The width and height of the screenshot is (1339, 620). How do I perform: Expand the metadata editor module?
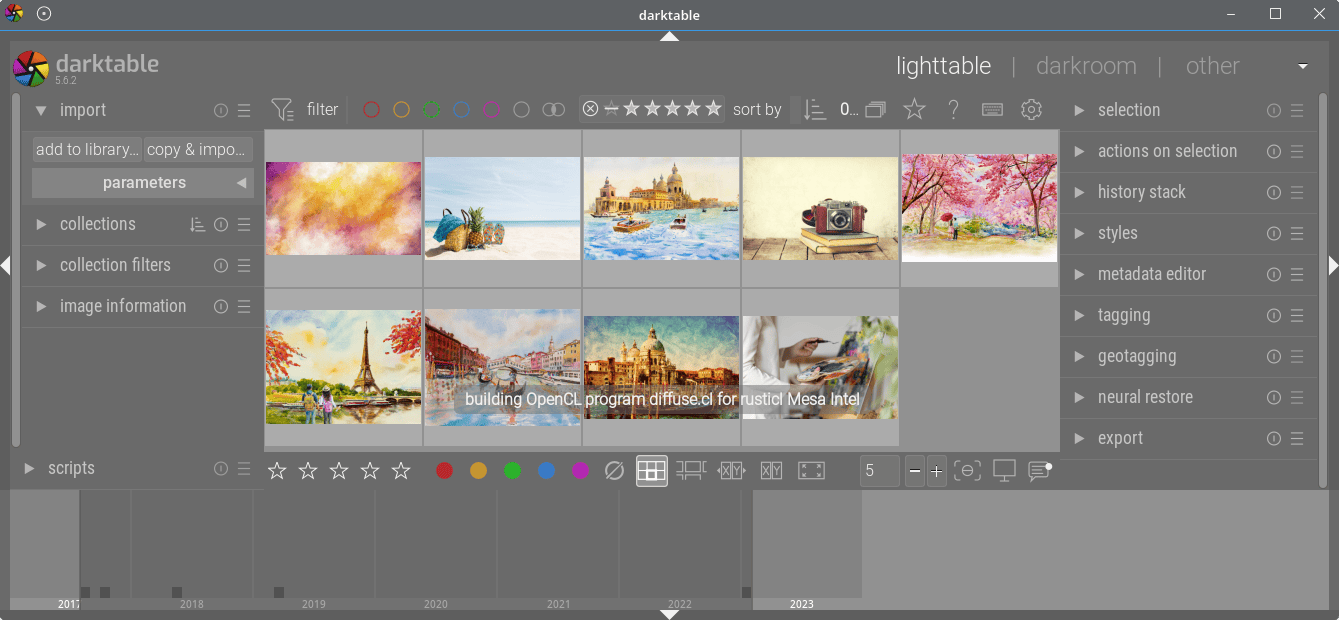[x=1079, y=275]
